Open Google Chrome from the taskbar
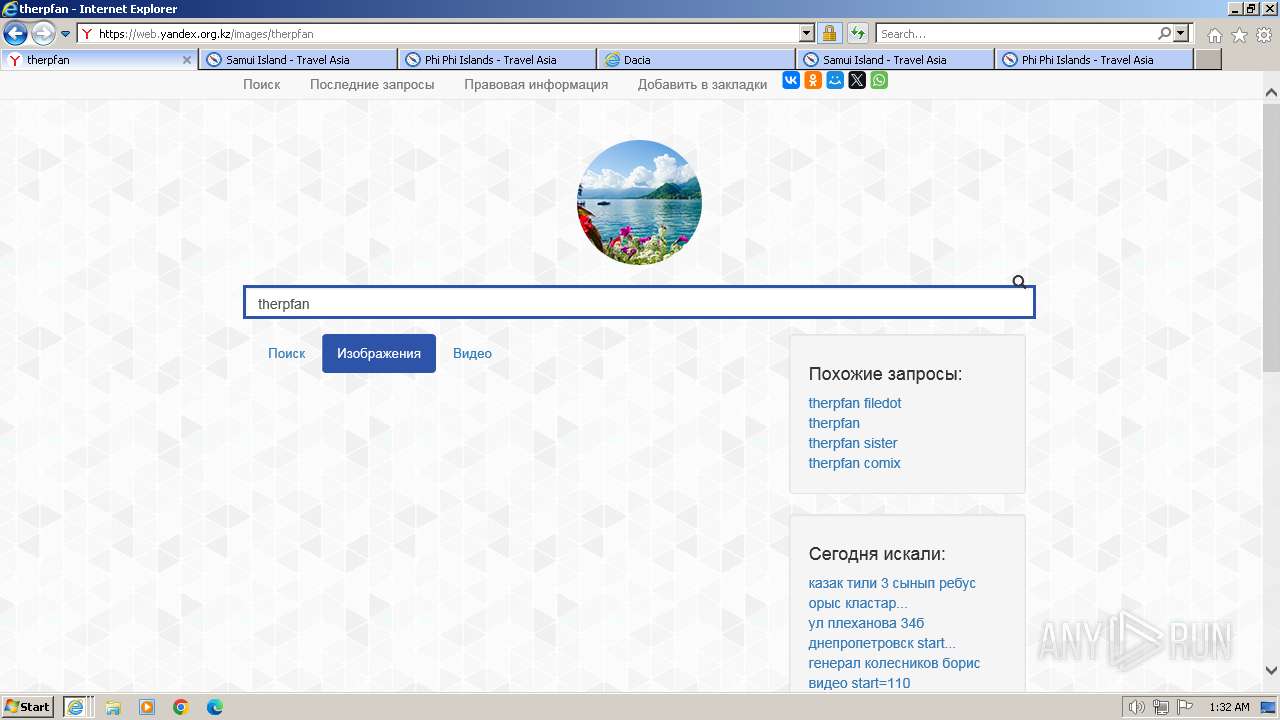 (181, 707)
